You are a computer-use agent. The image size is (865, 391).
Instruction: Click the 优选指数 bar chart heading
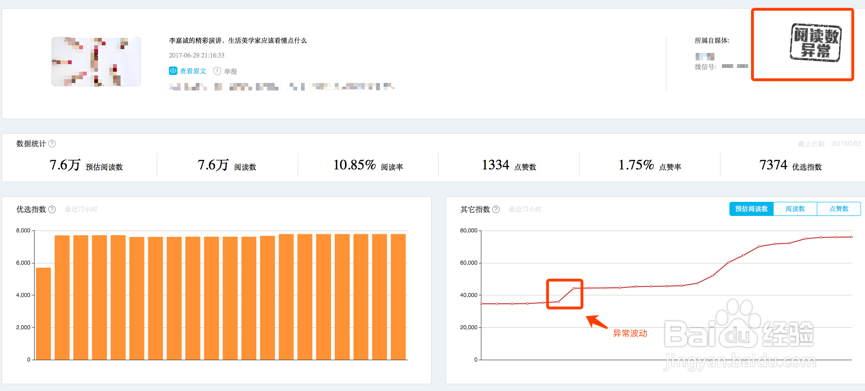(x=31, y=210)
